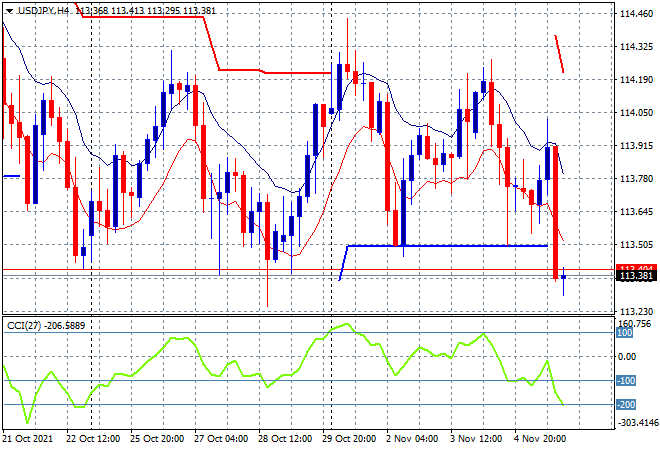Click the CCI -100 level marker
Image resolution: width=660 pixels, height=450 pixels.
[x=625, y=381]
